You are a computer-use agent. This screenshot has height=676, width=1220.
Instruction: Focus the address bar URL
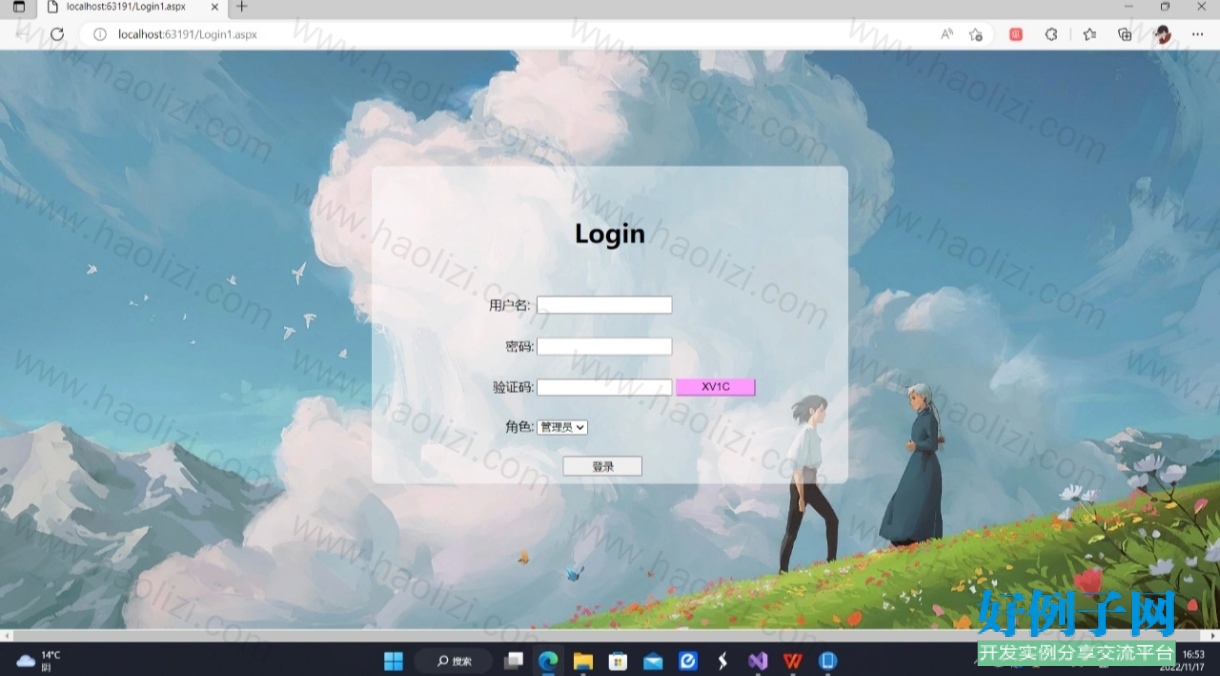pos(188,34)
